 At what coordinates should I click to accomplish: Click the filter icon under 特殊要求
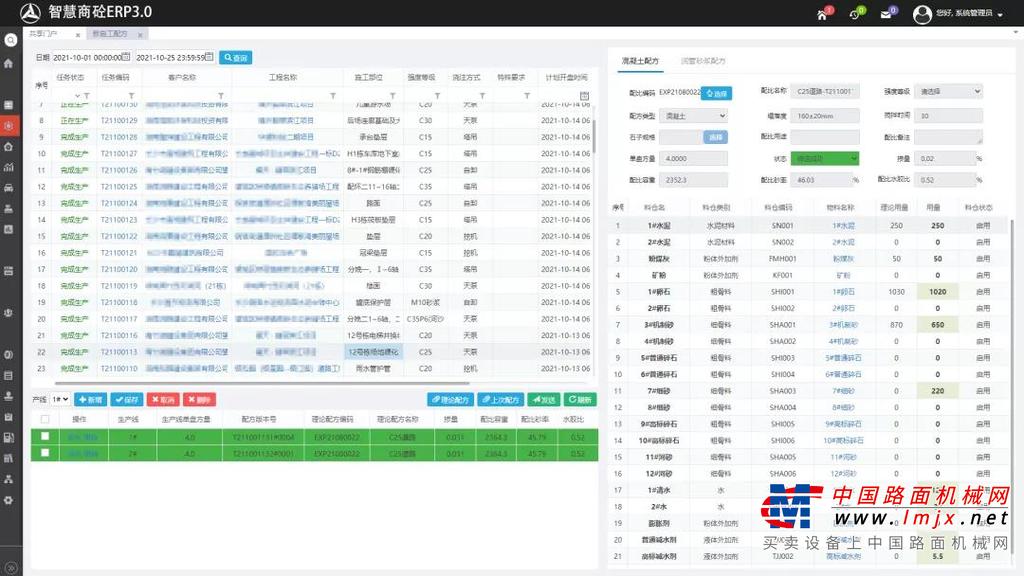526,96
